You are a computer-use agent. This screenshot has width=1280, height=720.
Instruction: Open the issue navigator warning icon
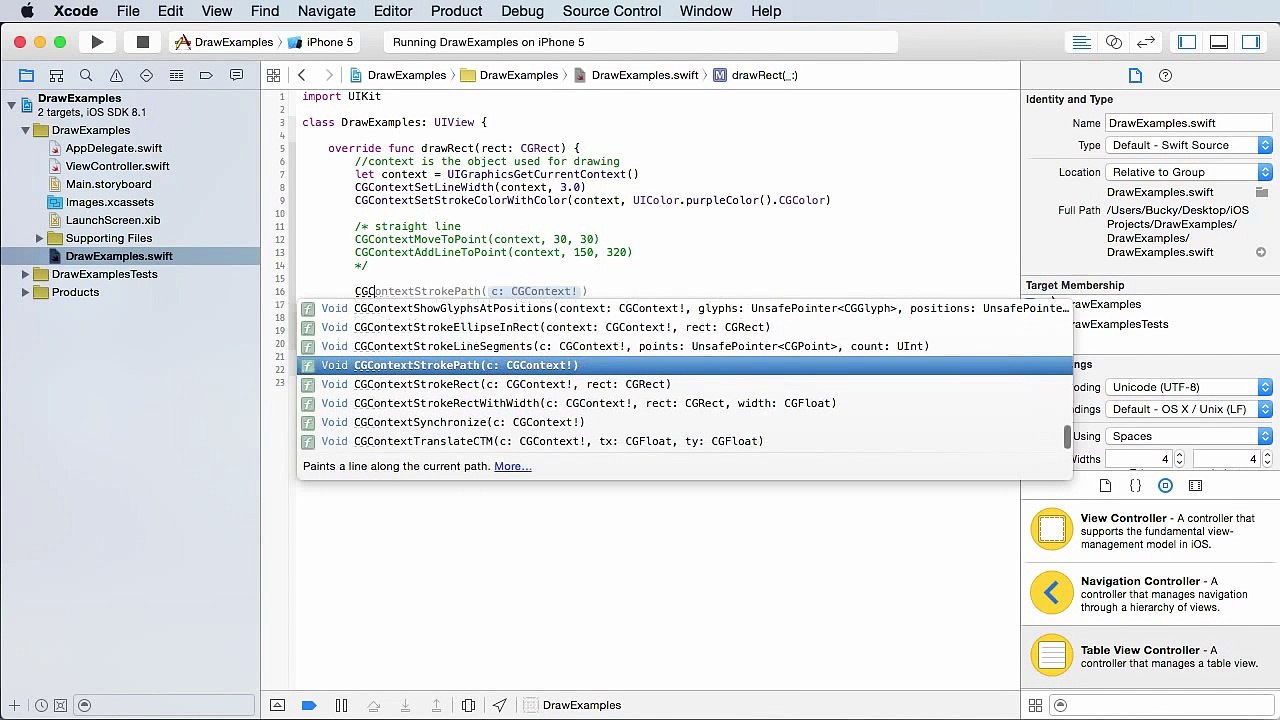coord(116,75)
